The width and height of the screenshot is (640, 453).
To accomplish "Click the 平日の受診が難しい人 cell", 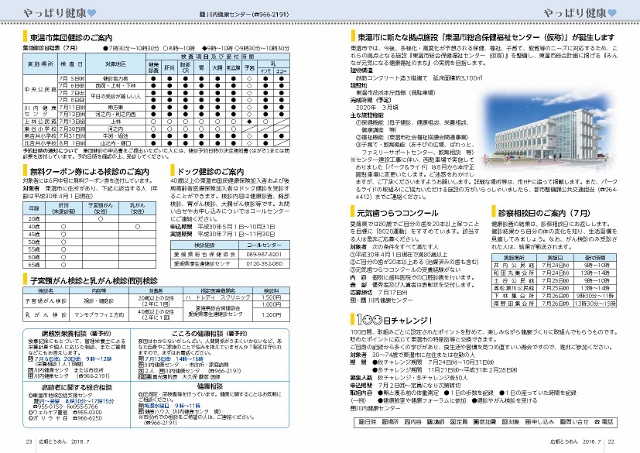I will (116, 96).
